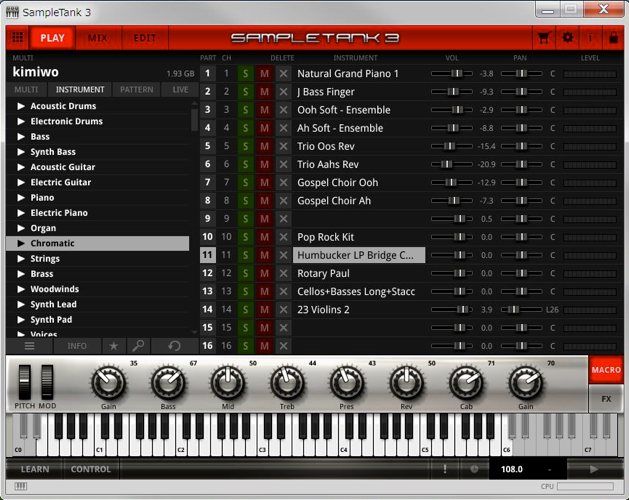Viewport: 629px width, 500px height.
Task: Select the Humbucker LP Bridge instrument
Action: click(x=359, y=255)
